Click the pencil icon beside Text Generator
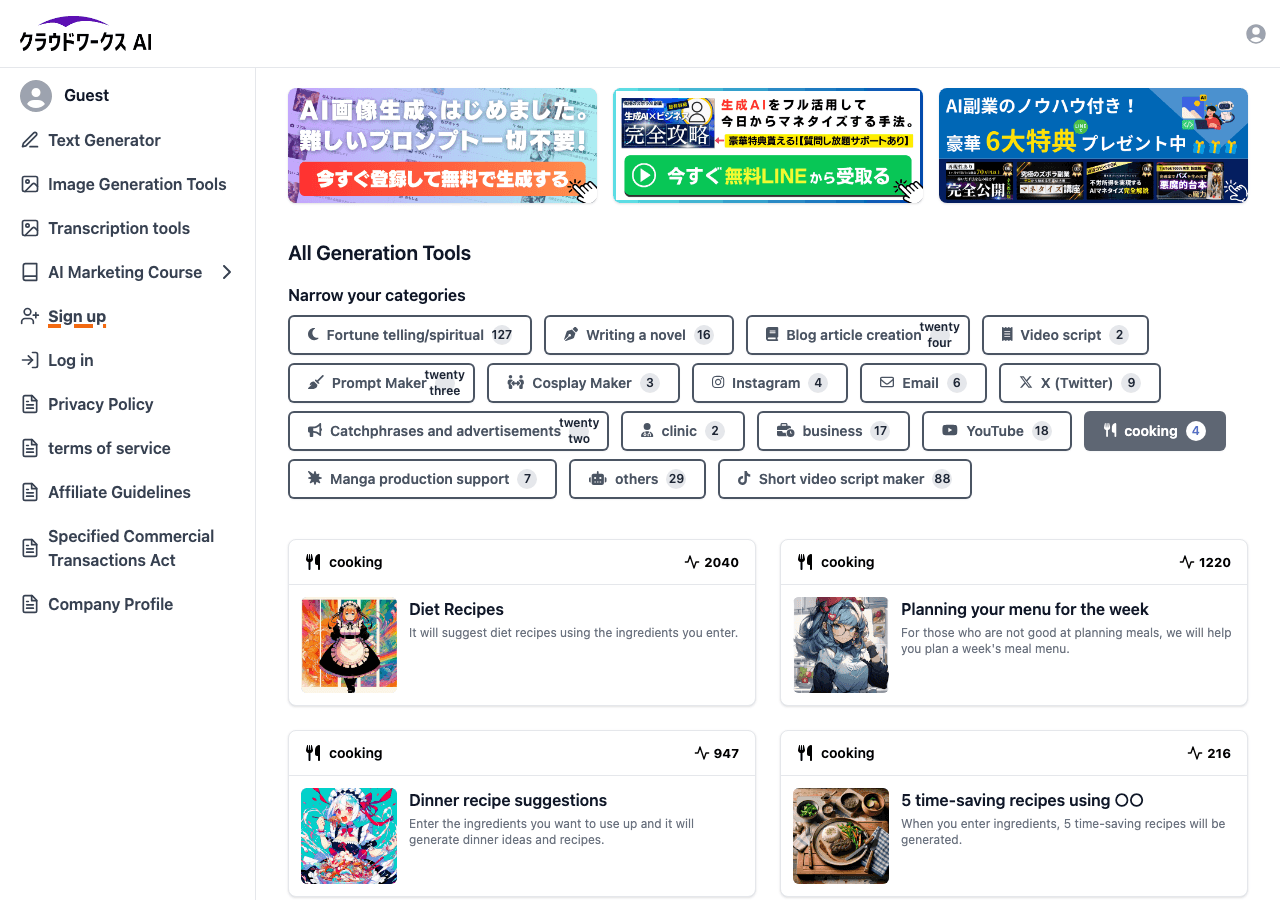Image resolution: width=1280 pixels, height=900 pixels. [x=30, y=140]
